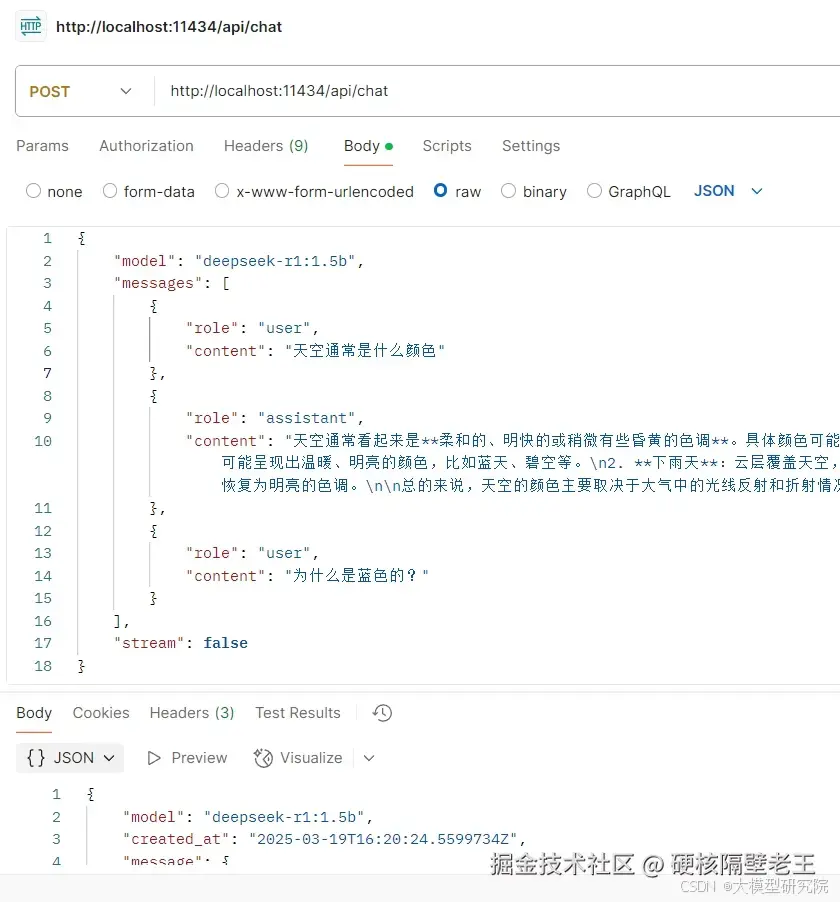Viewport: 840px width, 902px height.
Task: Open the response JSON format dropdown
Action: pos(70,758)
